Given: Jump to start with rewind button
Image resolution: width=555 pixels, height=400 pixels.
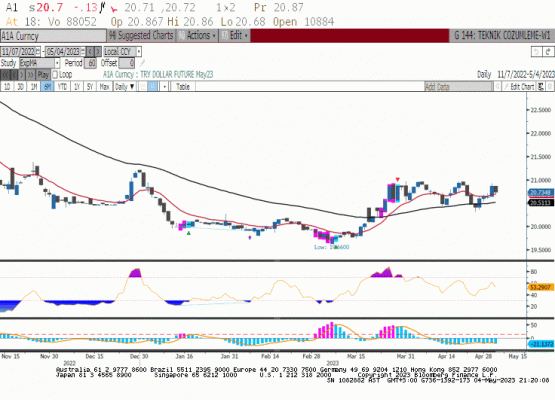Looking at the screenshot, I should click(5, 75).
